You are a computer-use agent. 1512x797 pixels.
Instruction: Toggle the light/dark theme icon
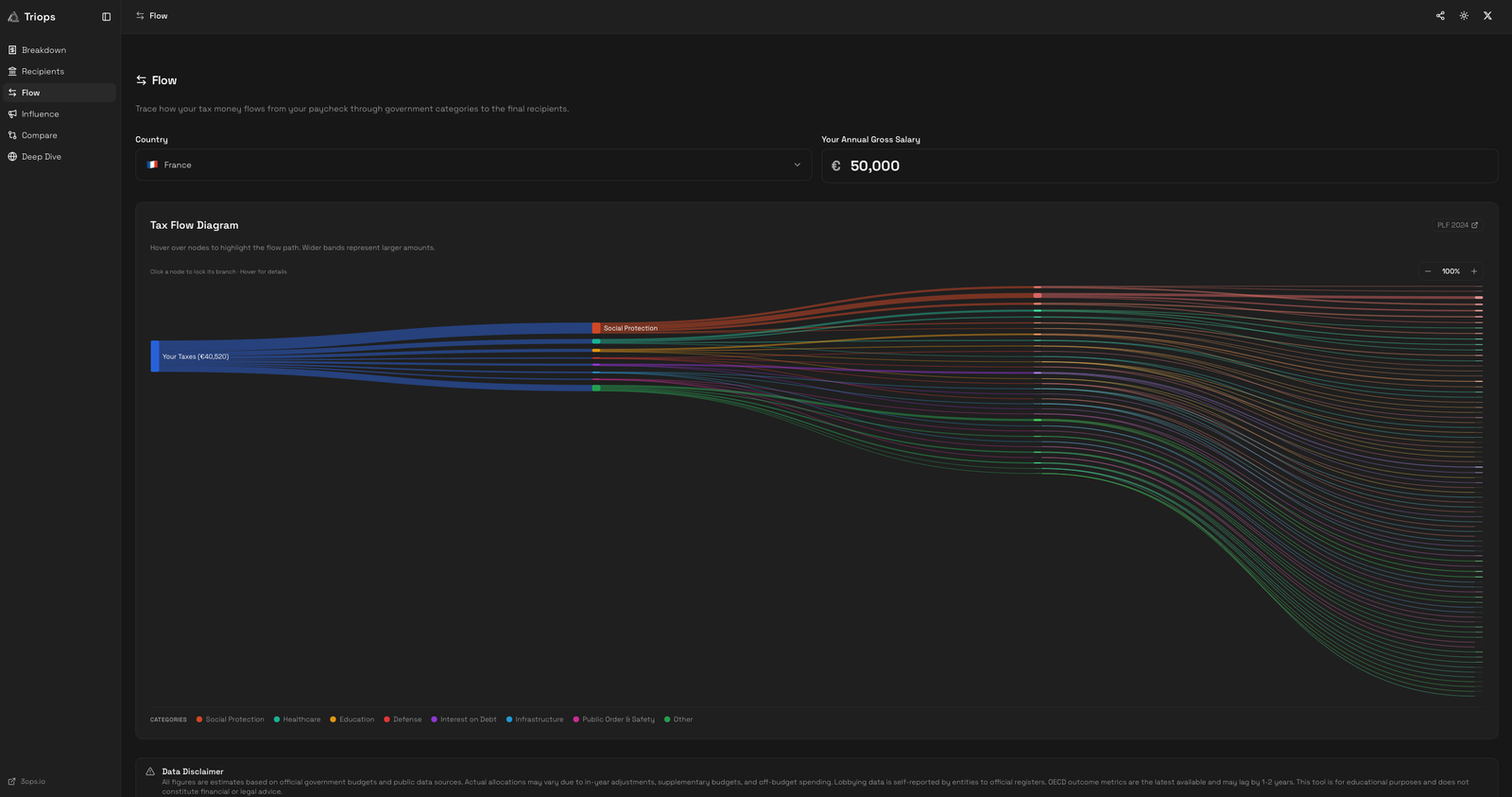pyautogui.click(x=1464, y=16)
